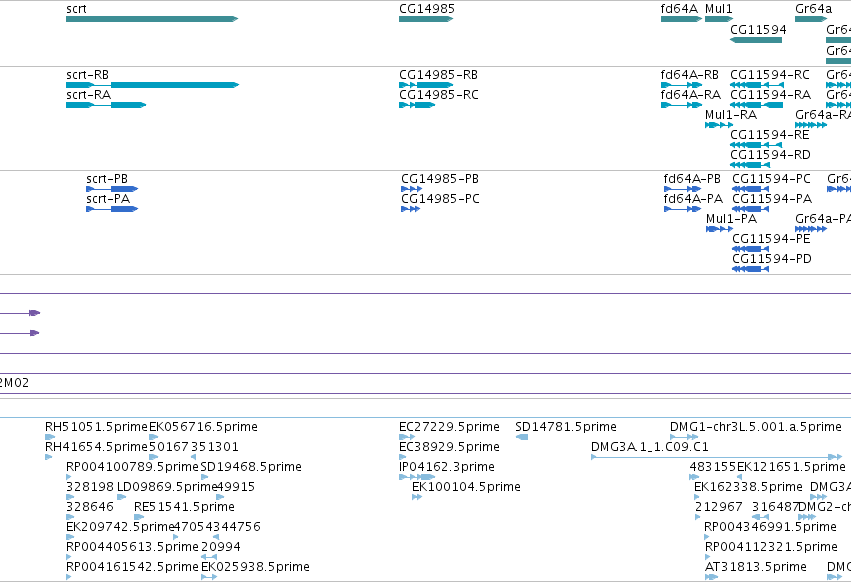This screenshot has height=582, width=851.
Task: Click transcript CG11594-RC
Action: tap(757, 85)
